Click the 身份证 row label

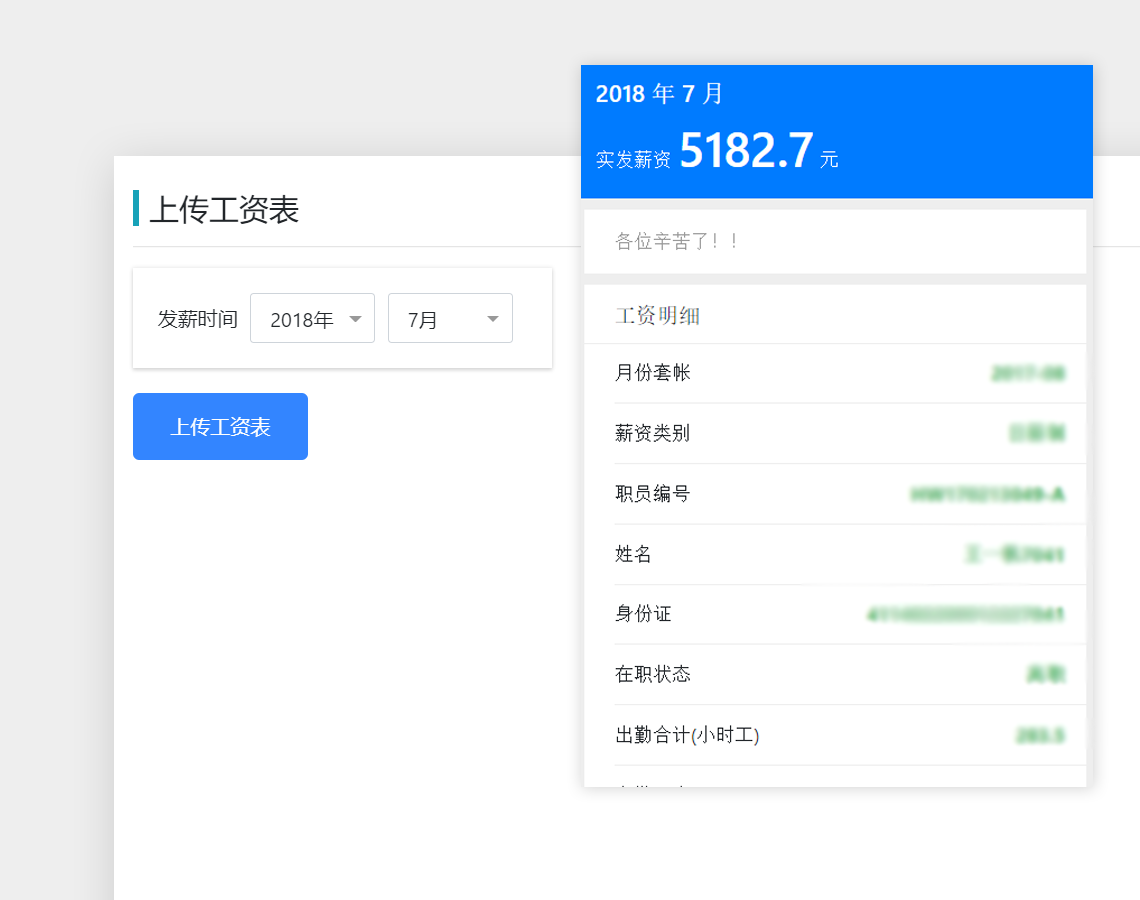[x=643, y=614]
